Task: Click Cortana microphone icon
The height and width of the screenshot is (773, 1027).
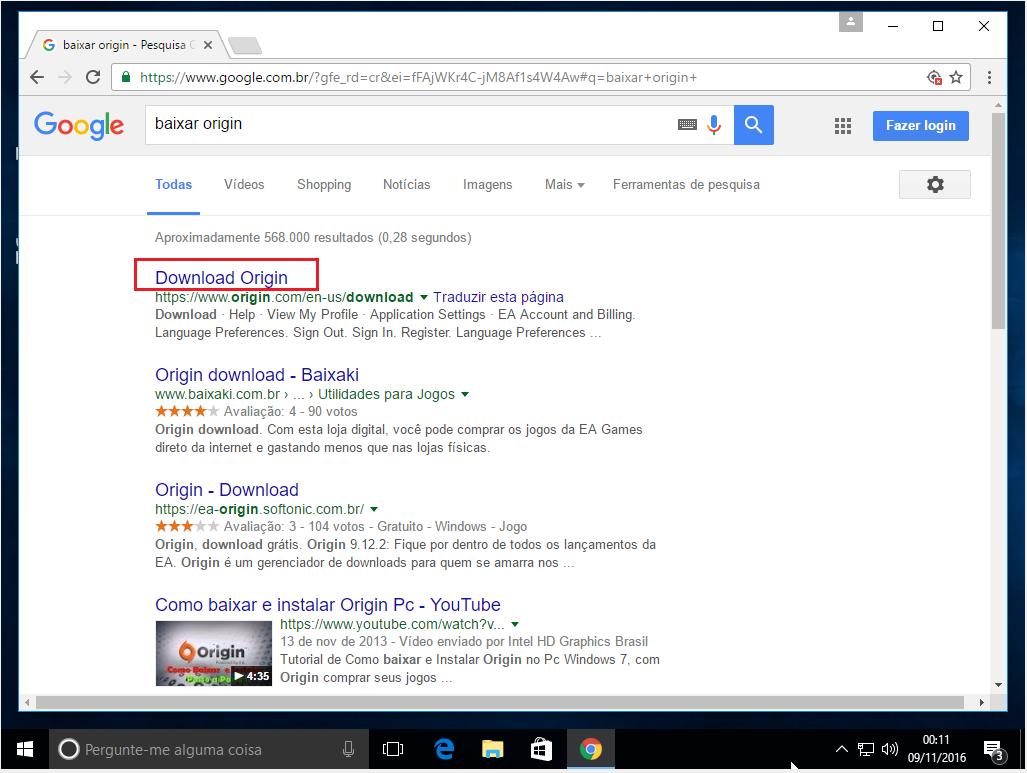Action: pyautogui.click(x=348, y=749)
